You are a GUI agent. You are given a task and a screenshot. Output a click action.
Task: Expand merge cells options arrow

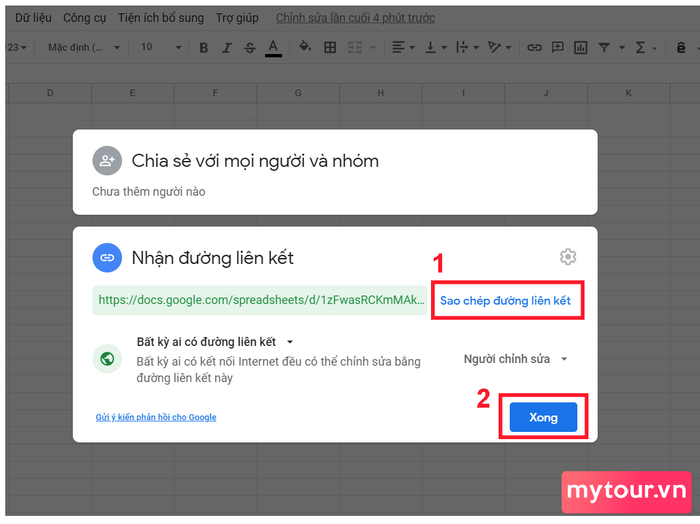373,47
